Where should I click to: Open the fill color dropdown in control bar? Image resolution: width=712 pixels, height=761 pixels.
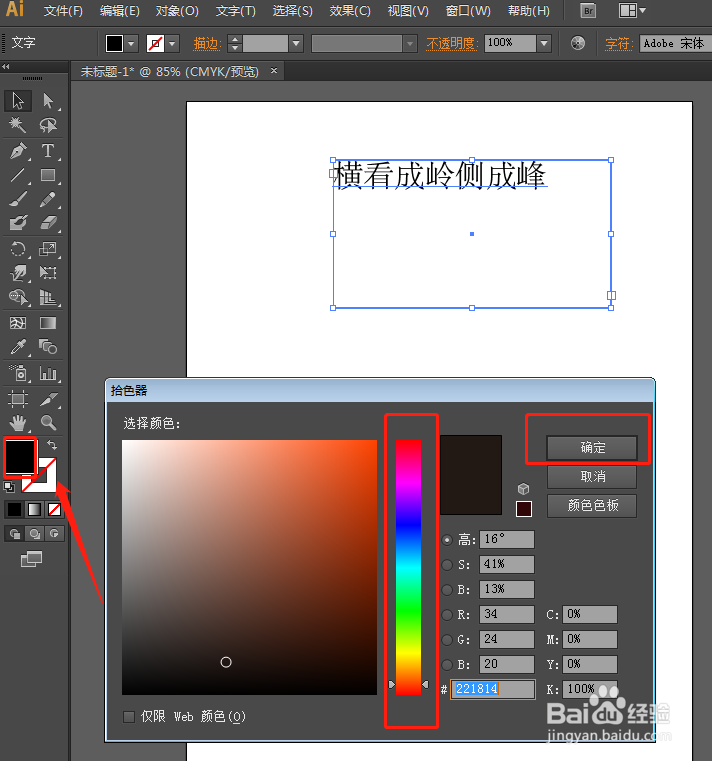tap(131, 44)
